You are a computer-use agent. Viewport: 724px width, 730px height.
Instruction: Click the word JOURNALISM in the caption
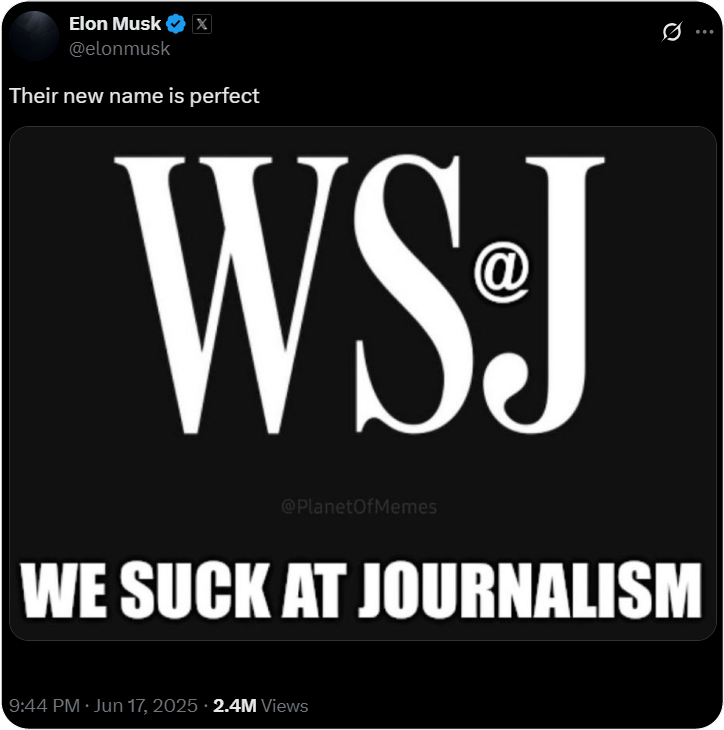pos(530,590)
